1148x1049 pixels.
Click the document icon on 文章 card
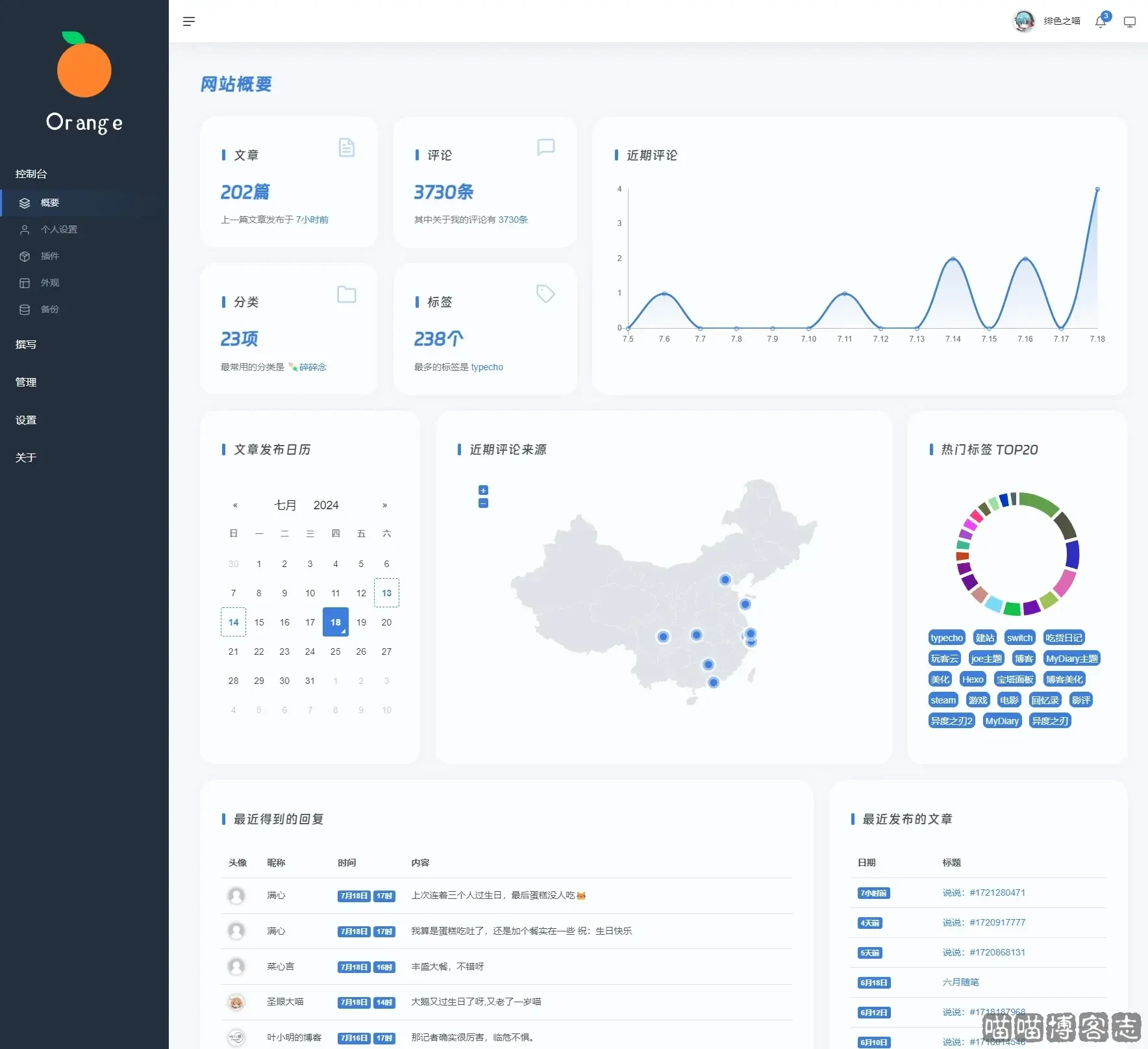click(347, 147)
